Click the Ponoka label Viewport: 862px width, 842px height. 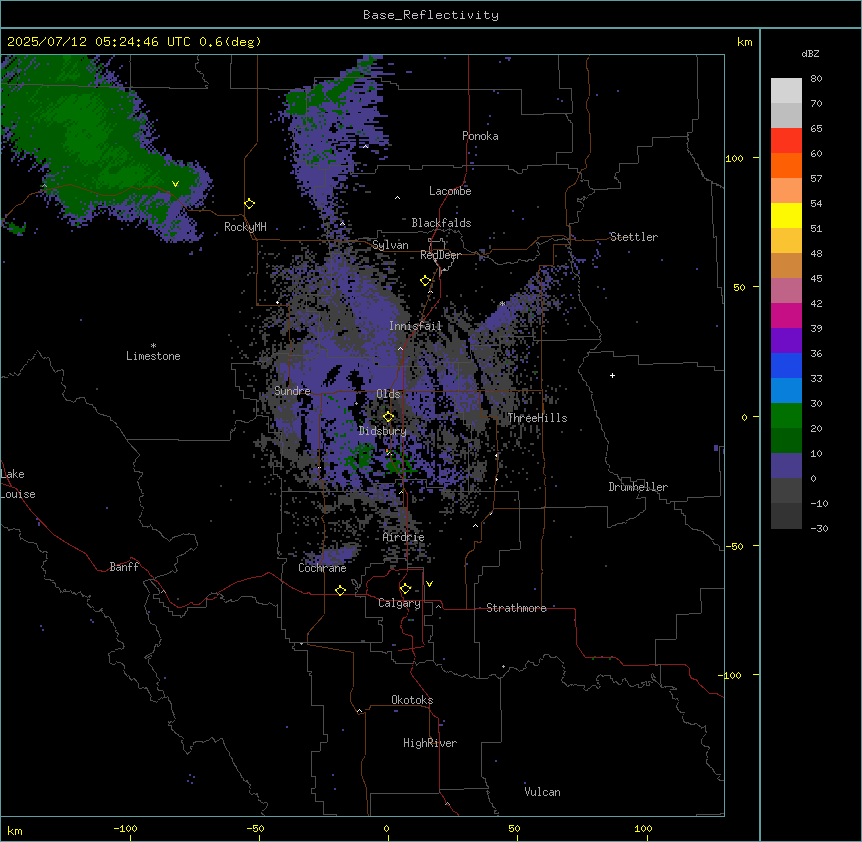point(480,136)
